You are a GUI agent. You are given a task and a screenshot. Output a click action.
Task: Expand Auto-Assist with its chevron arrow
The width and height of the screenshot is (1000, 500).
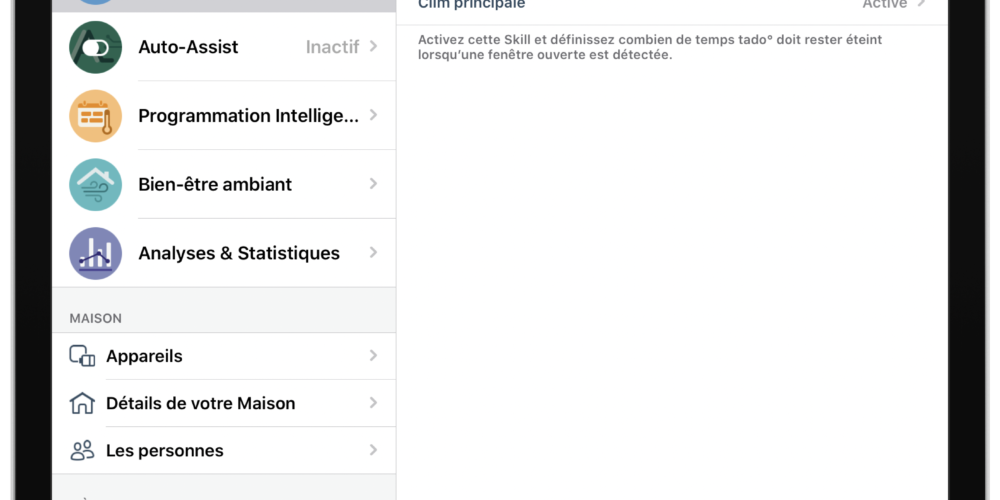click(x=374, y=47)
